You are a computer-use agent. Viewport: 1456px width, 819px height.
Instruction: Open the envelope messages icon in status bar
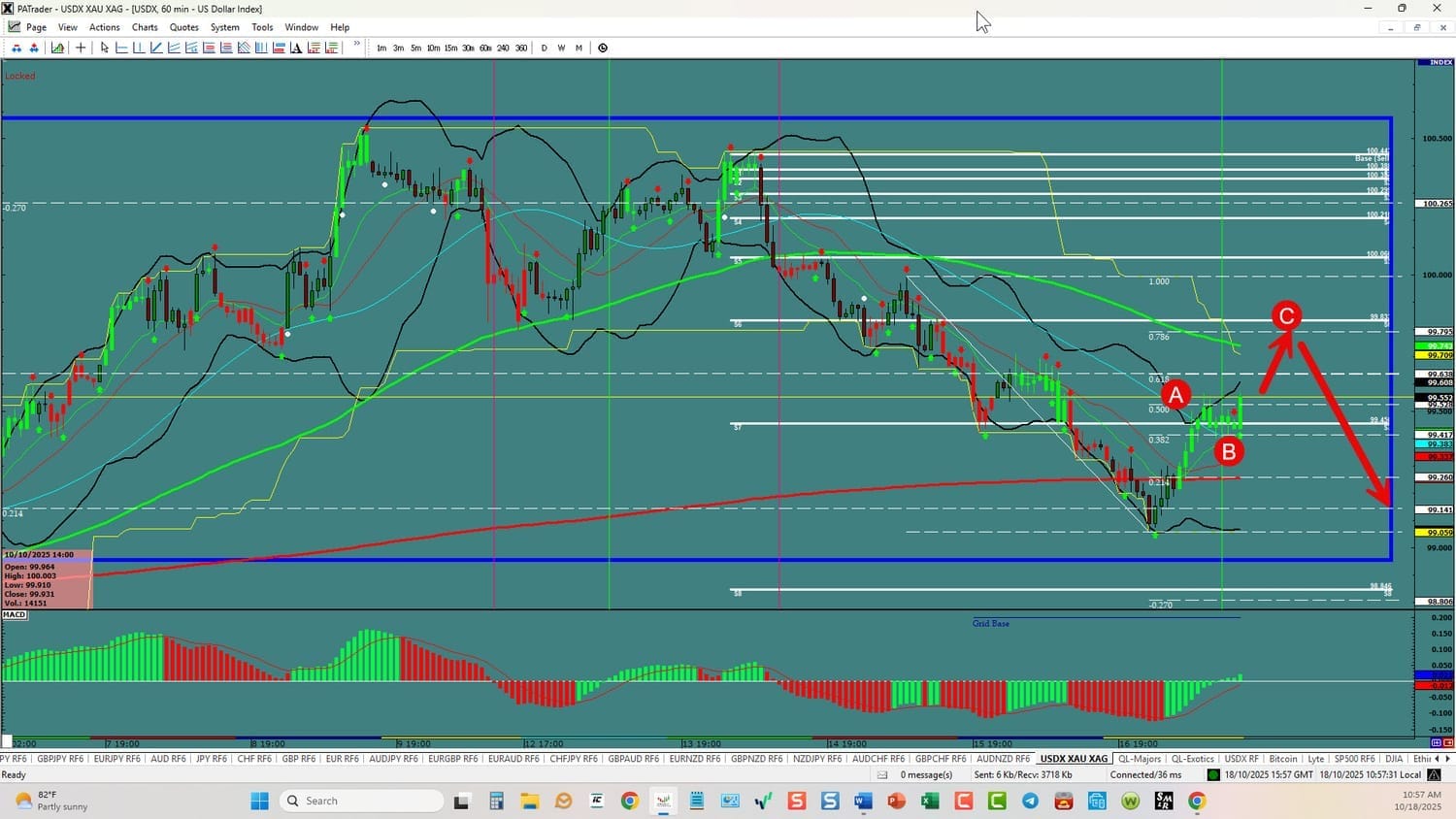pyautogui.click(x=882, y=774)
